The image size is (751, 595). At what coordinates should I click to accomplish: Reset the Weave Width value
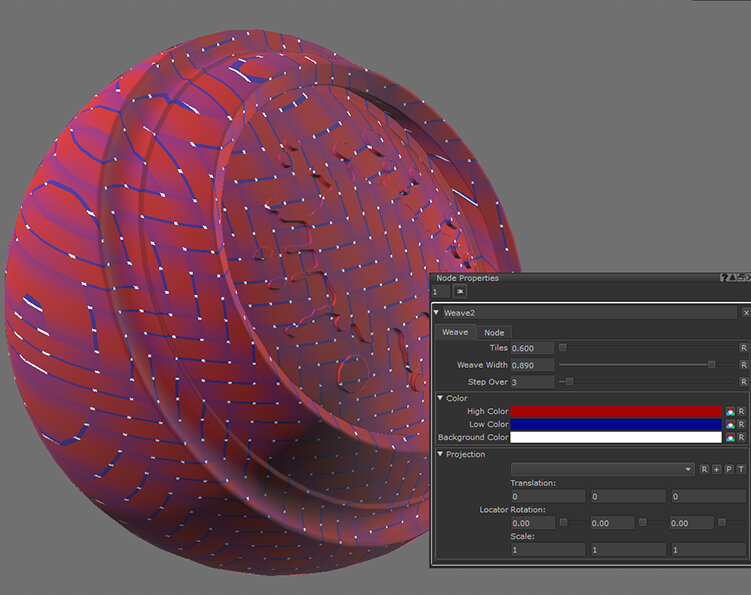click(743, 365)
